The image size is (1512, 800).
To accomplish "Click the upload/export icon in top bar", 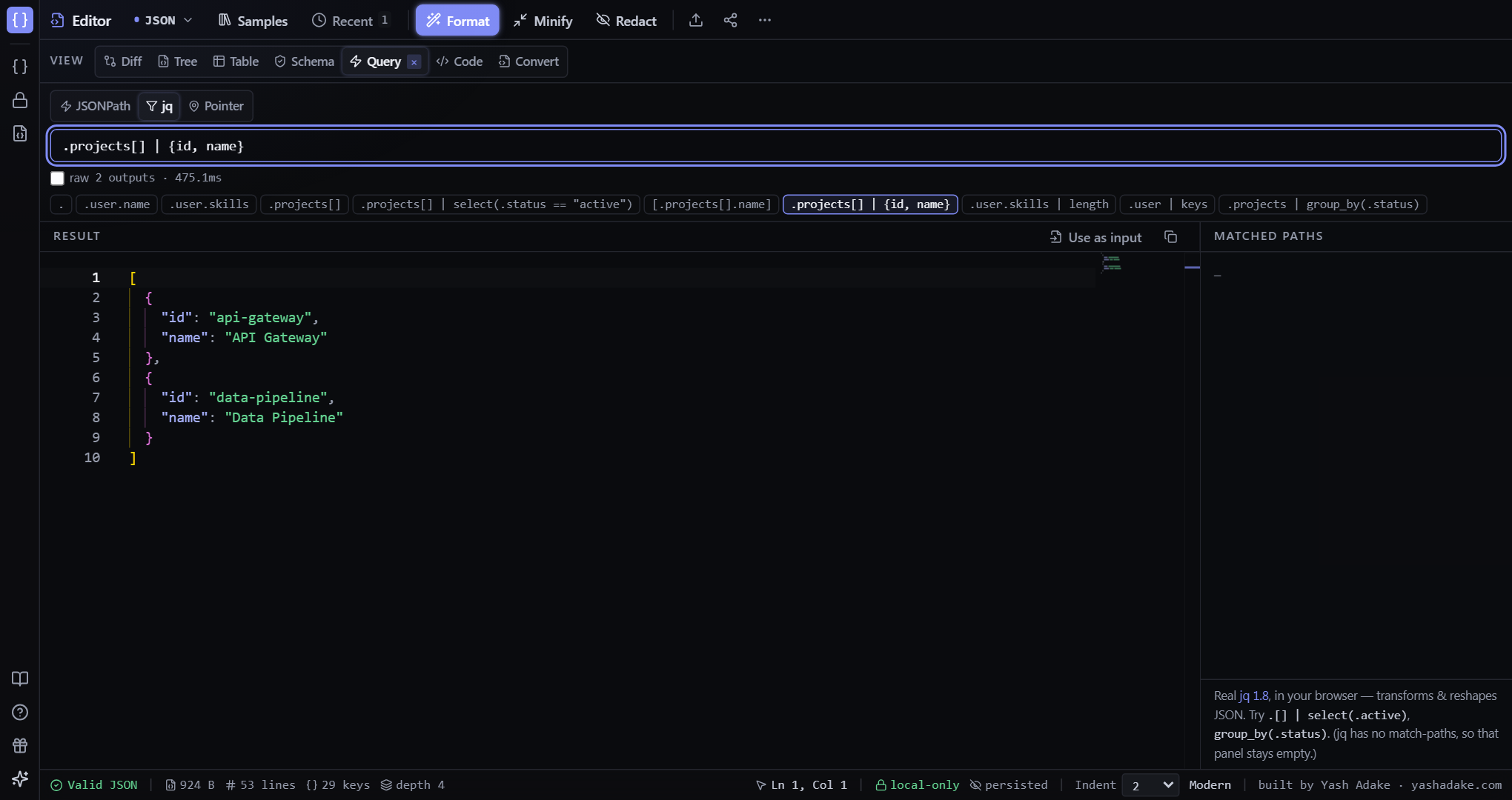I will click(695, 21).
